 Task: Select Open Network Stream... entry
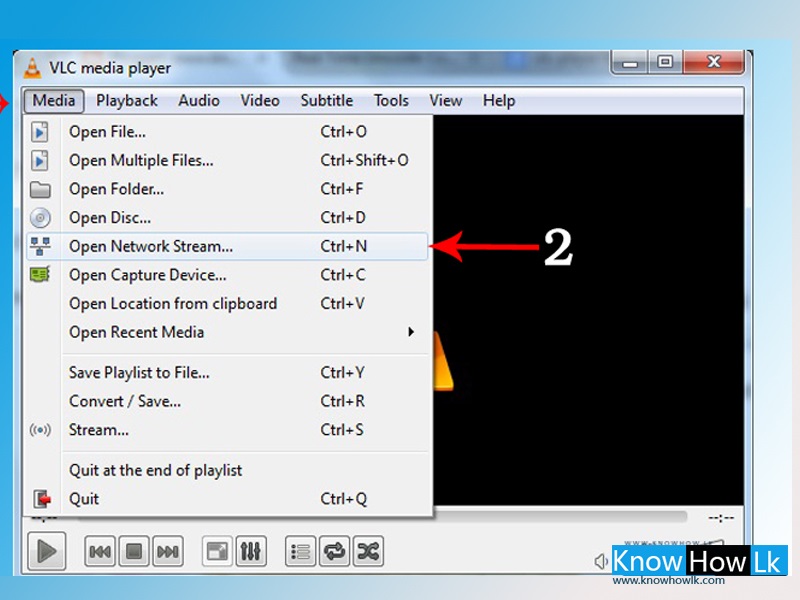pyautogui.click(x=227, y=246)
